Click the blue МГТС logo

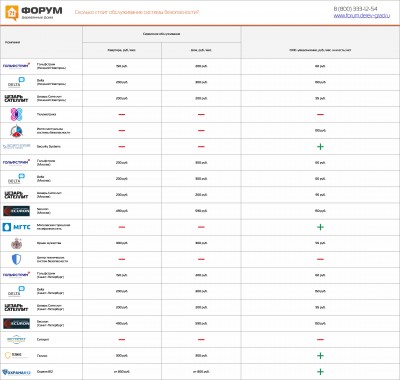tap(16, 227)
